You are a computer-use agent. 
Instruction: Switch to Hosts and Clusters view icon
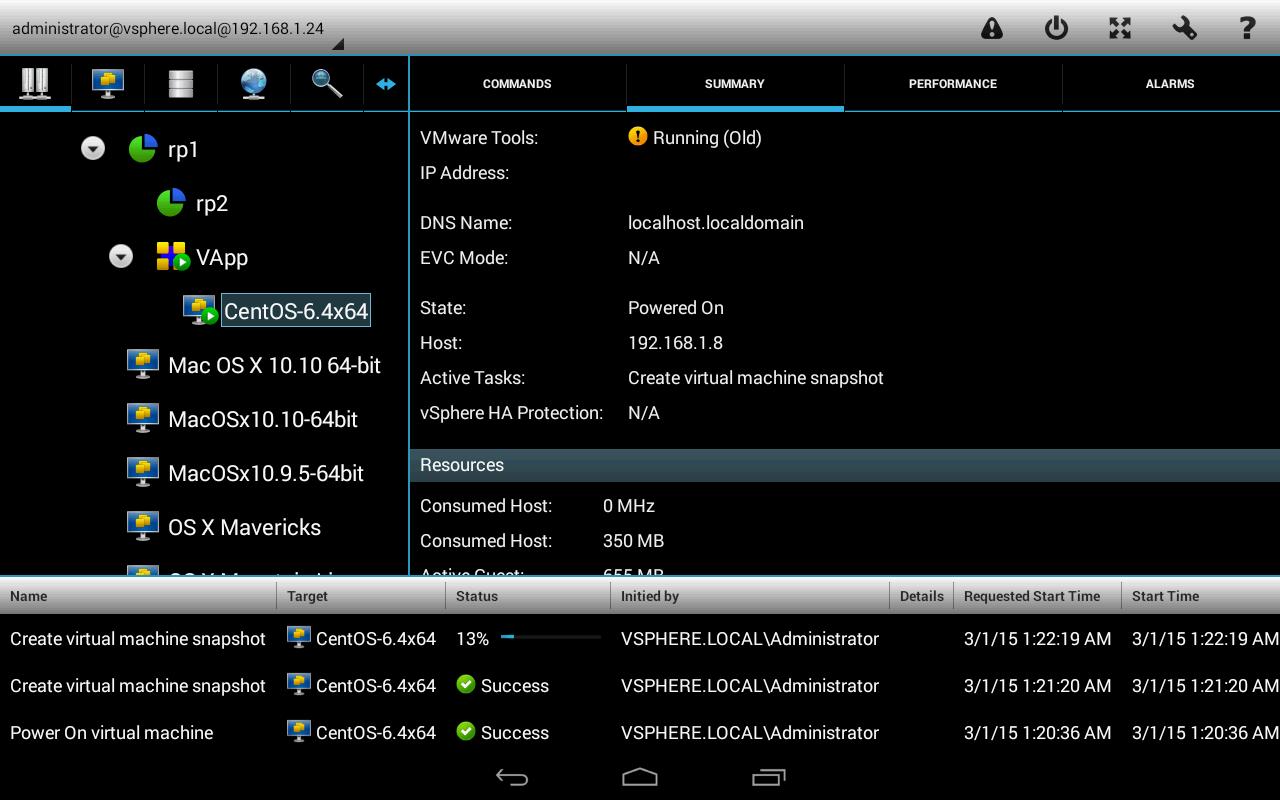[35, 83]
